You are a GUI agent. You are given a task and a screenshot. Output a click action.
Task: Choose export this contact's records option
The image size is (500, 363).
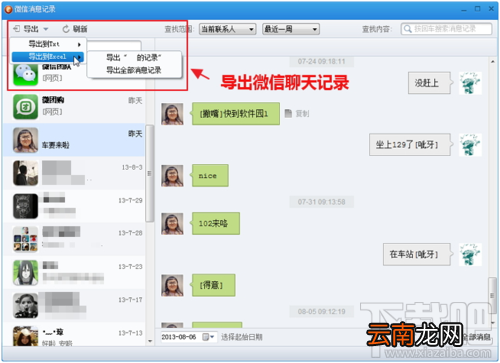[x=133, y=58]
